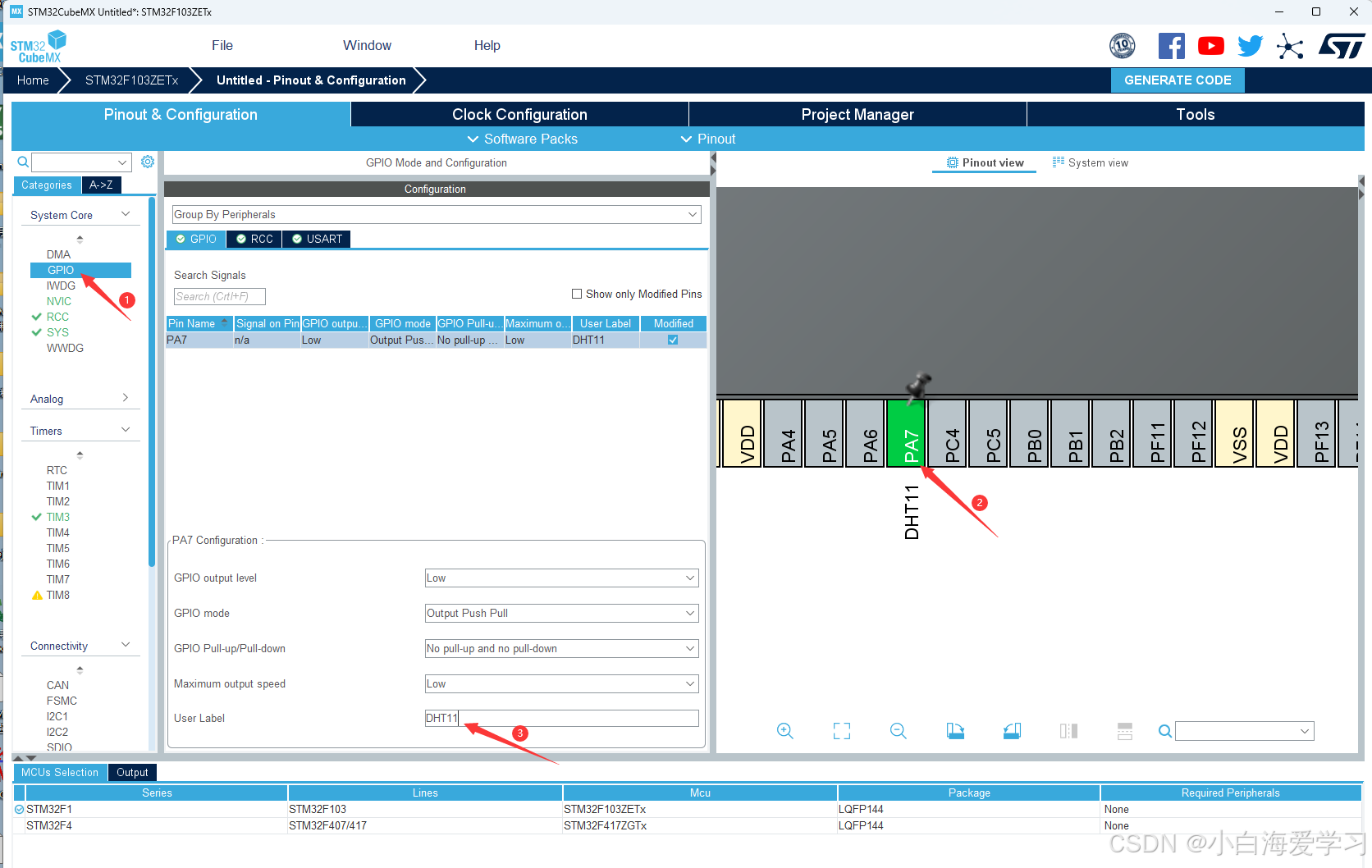Select the PA4 pin on the chip
Image resolution: width=1372 pixels, height=868 pixels.
click(x=783, y=433)
